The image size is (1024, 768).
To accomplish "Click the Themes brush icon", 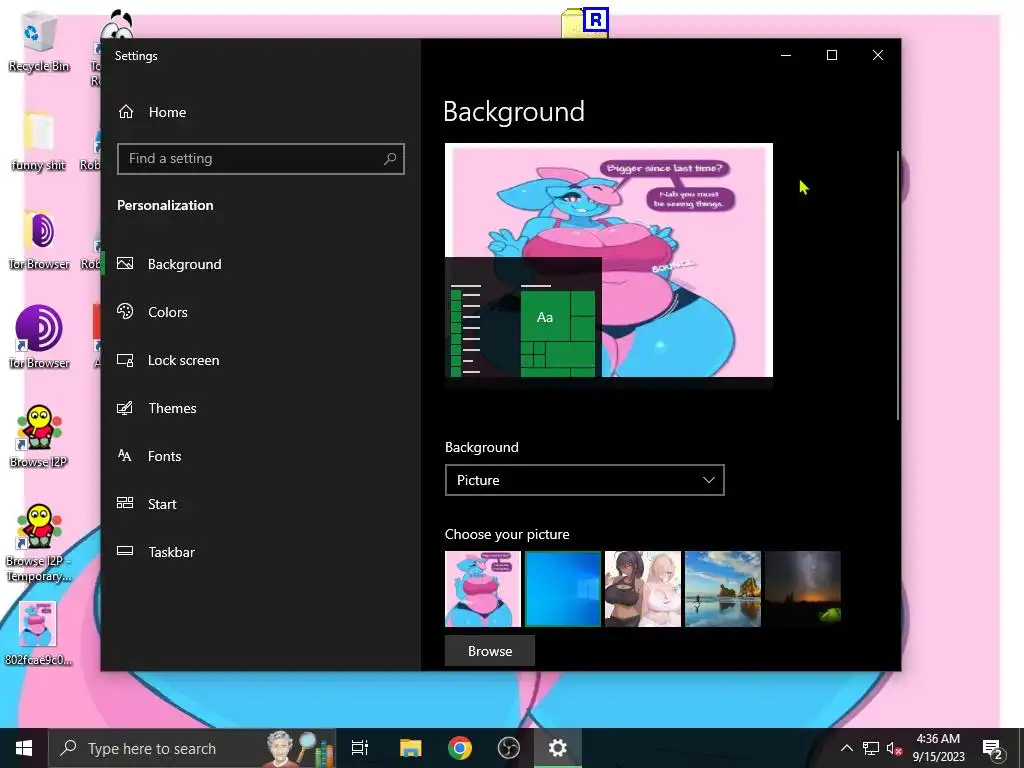I will click(x=125, y=408).
